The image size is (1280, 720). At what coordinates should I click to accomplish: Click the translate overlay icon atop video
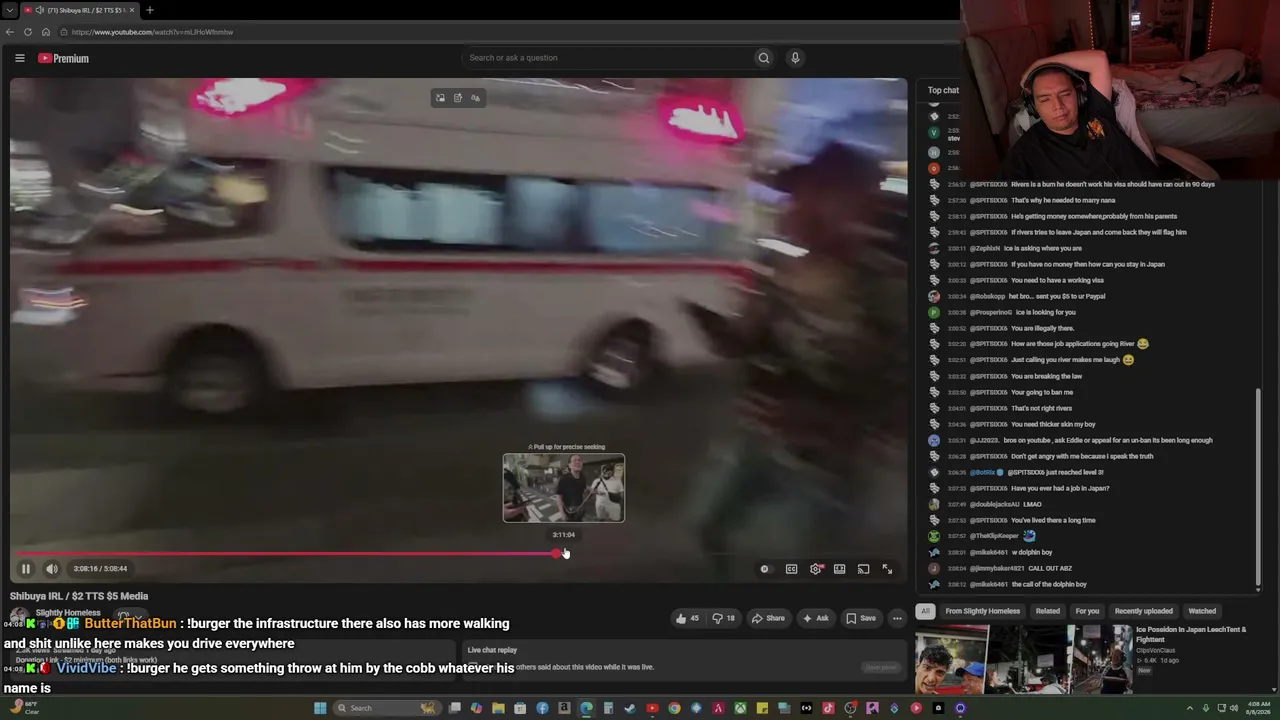pos(476,98)
